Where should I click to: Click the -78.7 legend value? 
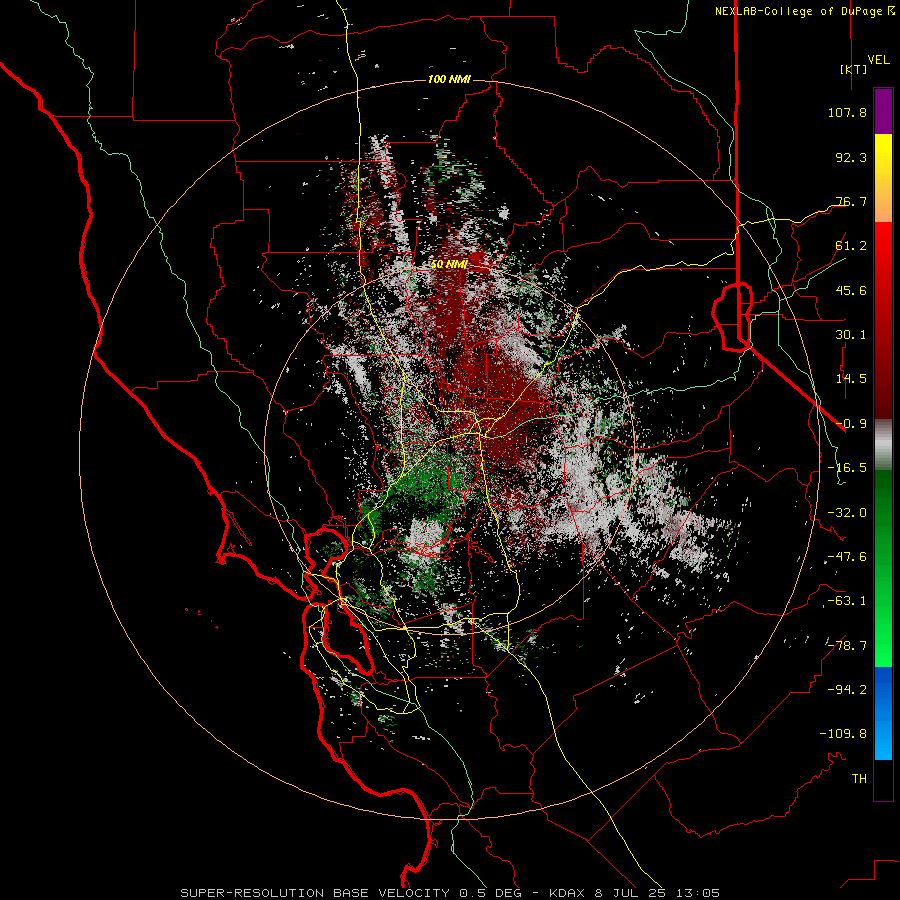tap(847, 646)
